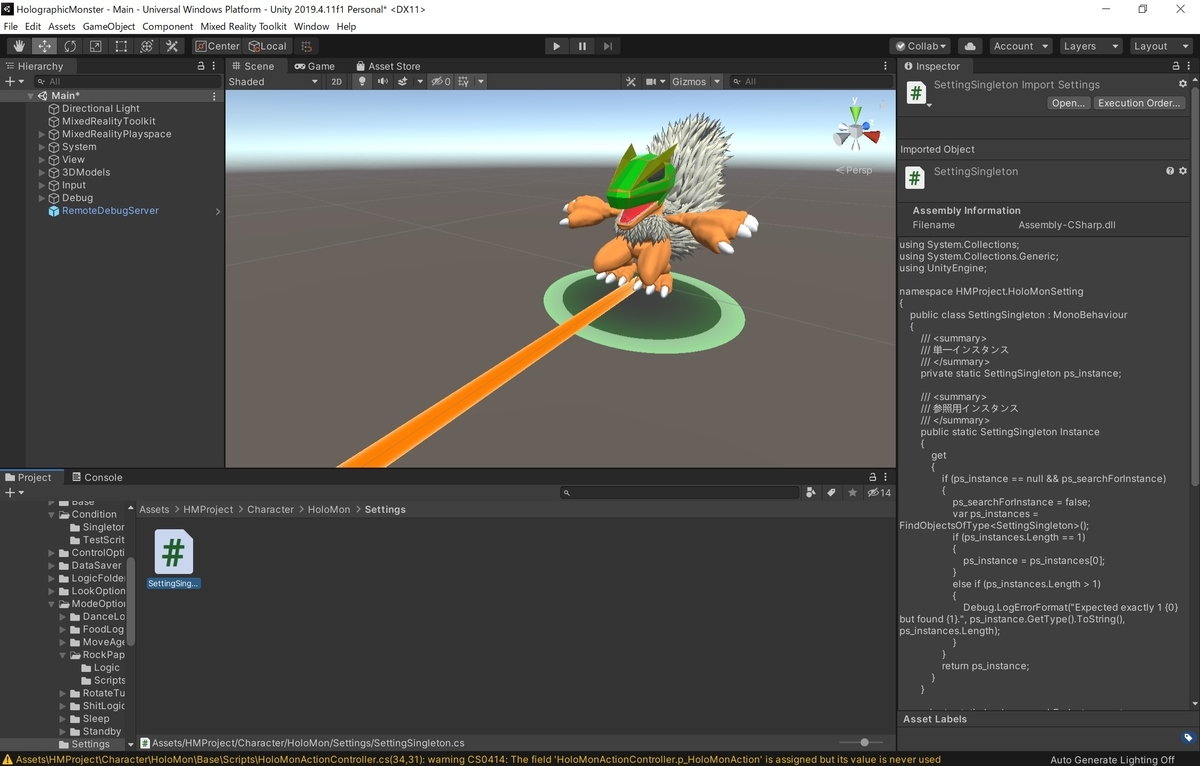The height and width of the screenshot is (766, 1200).
Task: Open the scene camera settings icon
Action: [650, 82]
